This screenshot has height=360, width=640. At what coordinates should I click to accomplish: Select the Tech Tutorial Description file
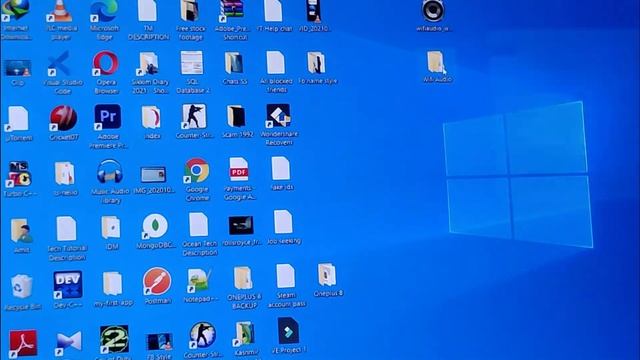pyautogui.click(x=66, y=229)
